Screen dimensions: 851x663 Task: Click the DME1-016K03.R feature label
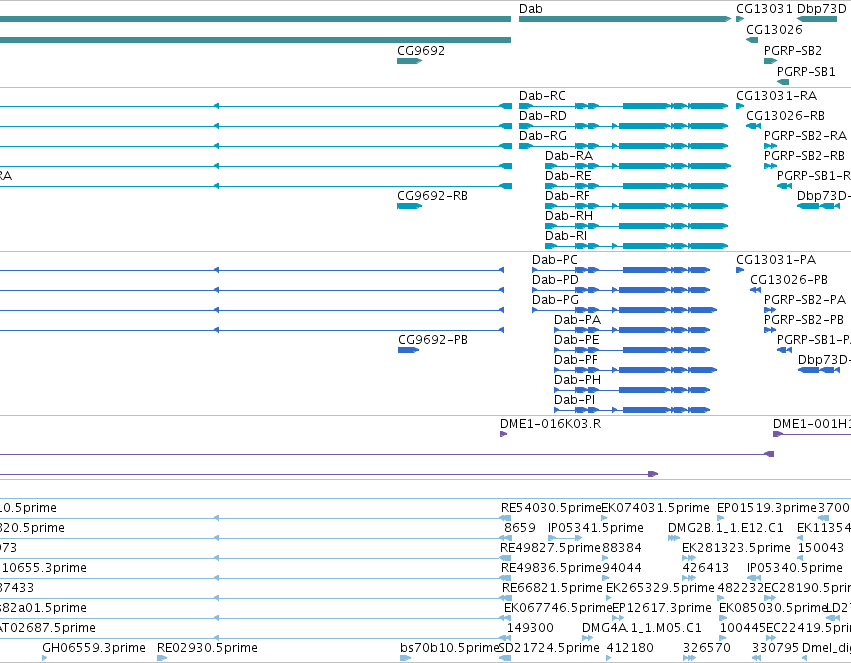point(550,423)
